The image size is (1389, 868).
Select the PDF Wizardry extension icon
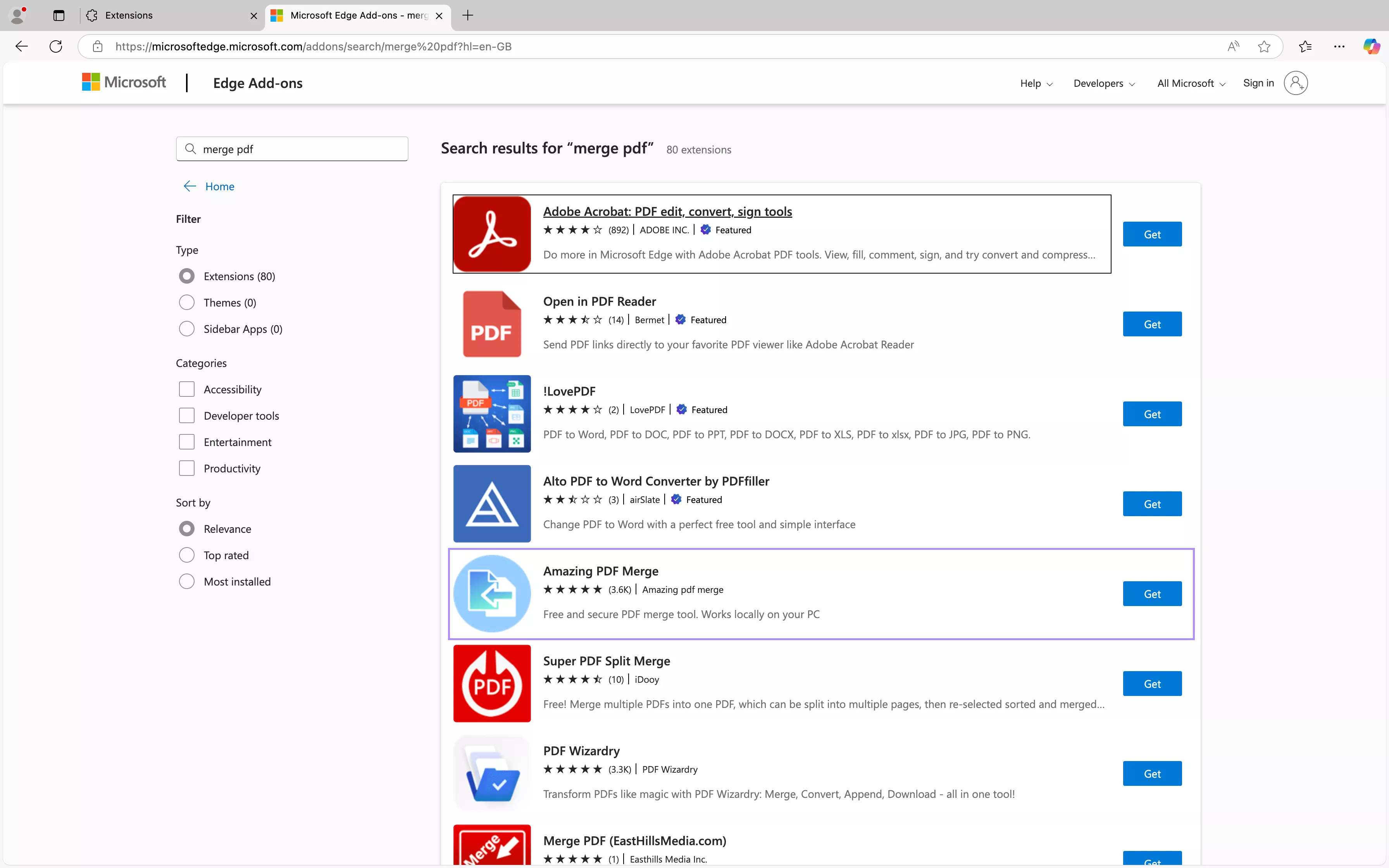491,773
